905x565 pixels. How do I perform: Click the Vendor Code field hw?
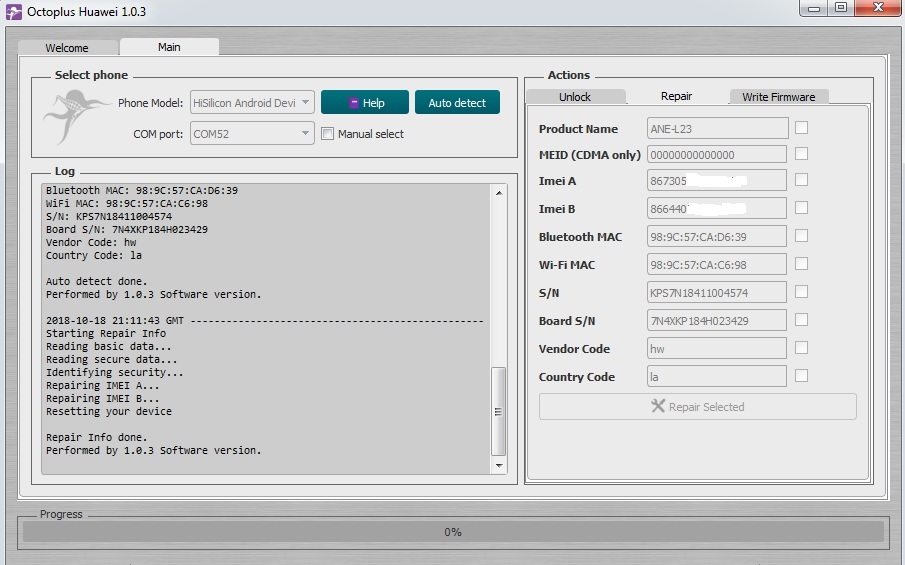pos(716,349)
